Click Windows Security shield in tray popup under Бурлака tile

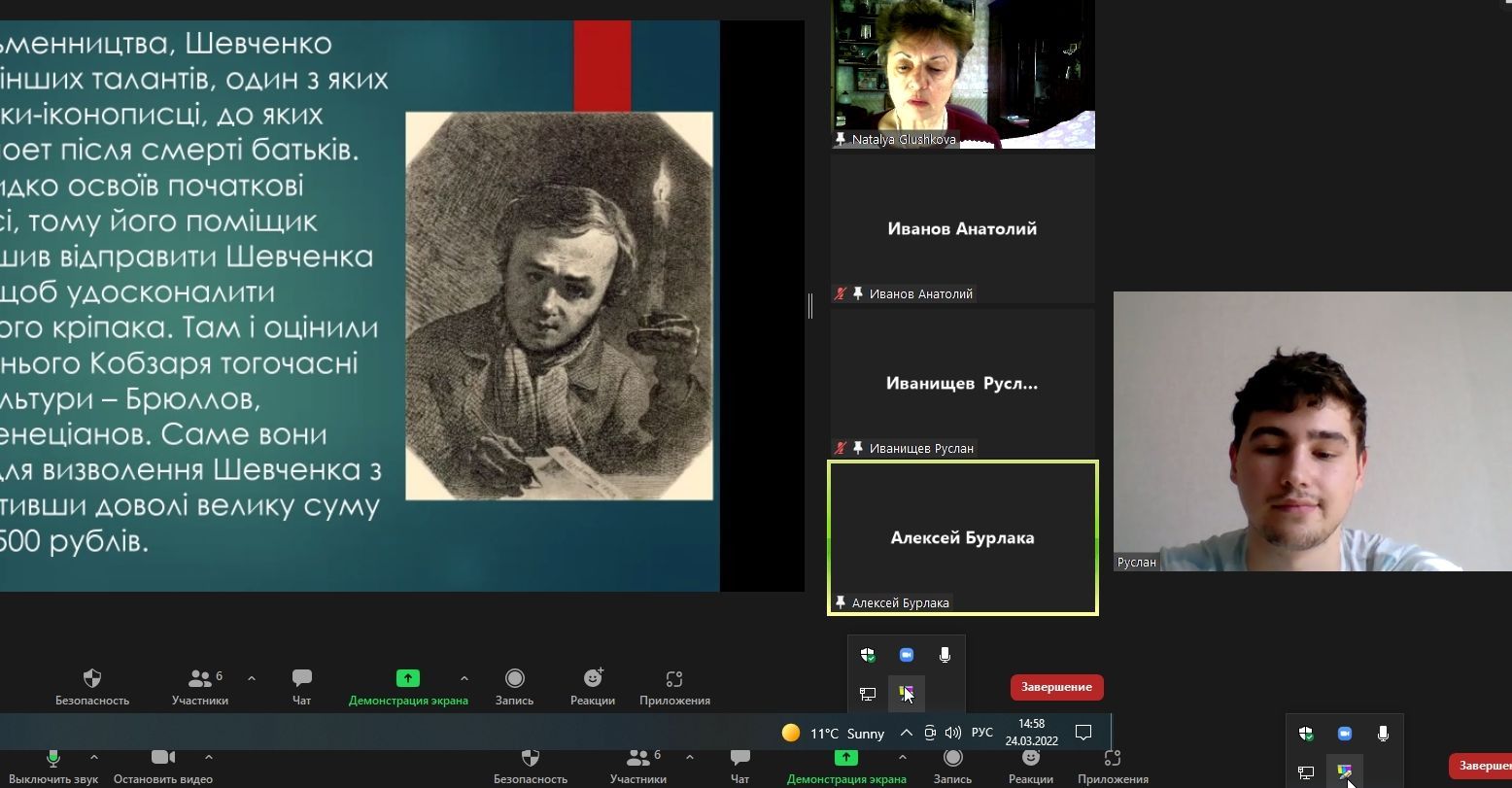[x=868, y=655]
